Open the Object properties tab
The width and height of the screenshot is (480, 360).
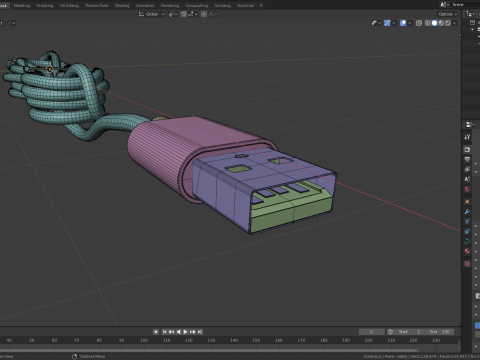[467, 202]
